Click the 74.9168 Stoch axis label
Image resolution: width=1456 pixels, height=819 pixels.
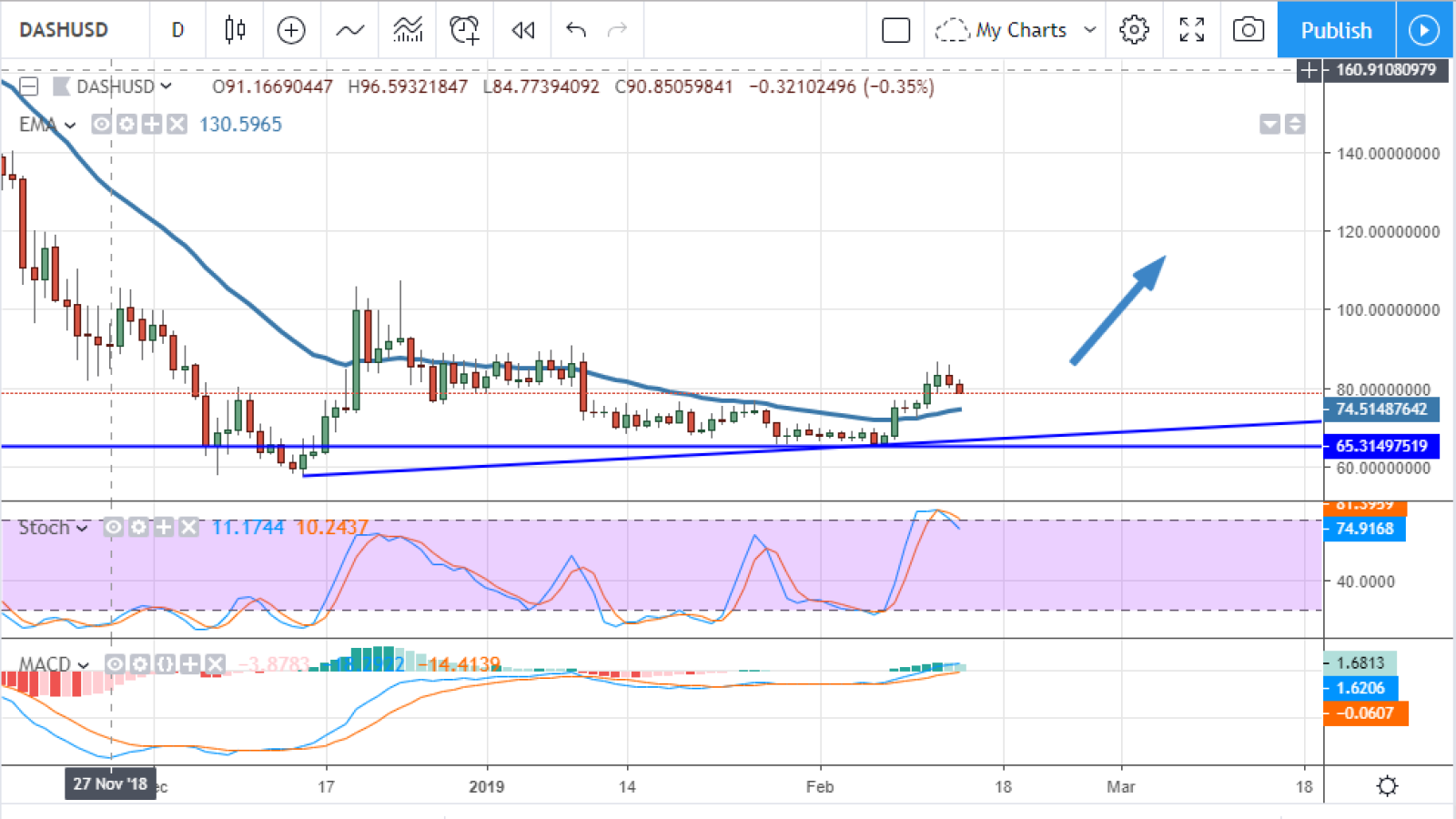tap(1364, 529)
